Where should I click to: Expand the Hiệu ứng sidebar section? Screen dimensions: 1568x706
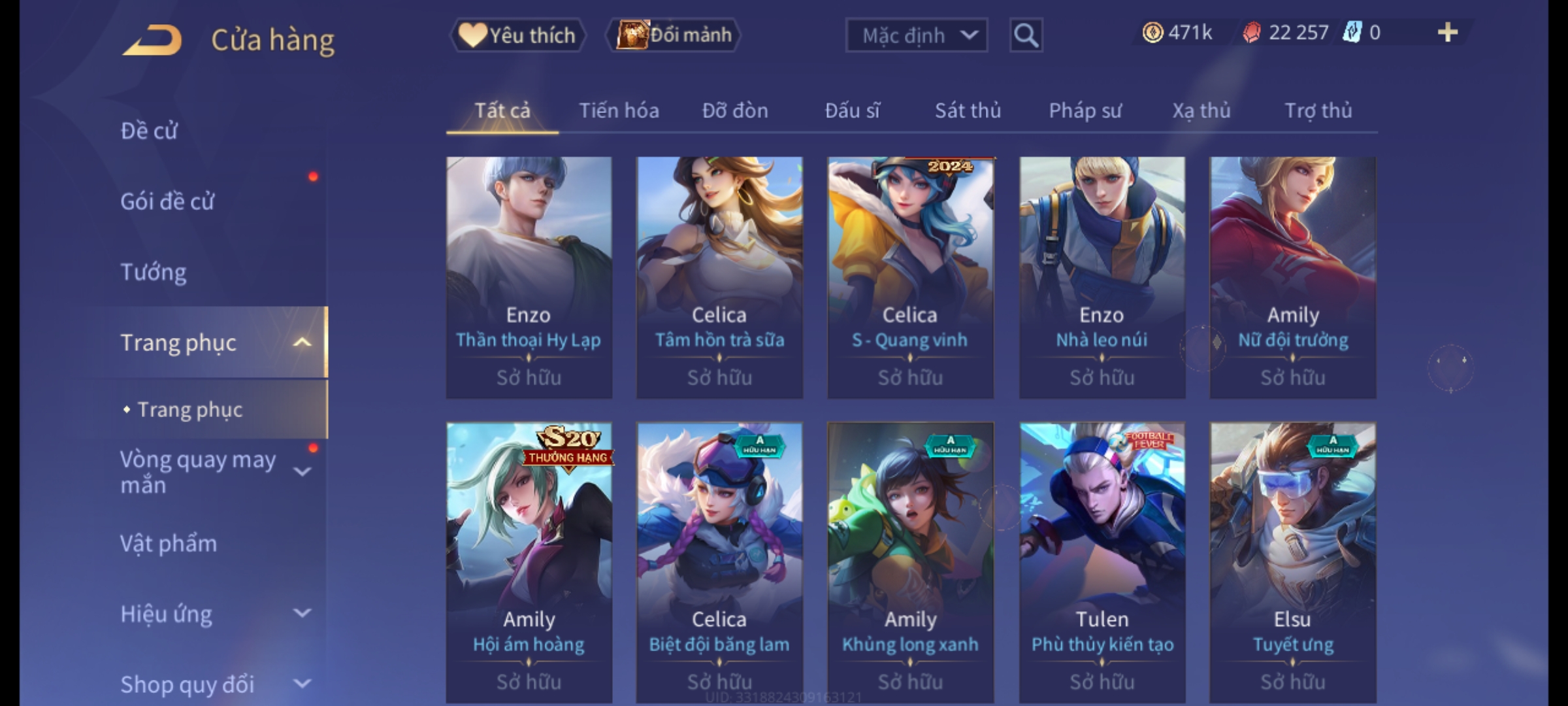point(302,613)
